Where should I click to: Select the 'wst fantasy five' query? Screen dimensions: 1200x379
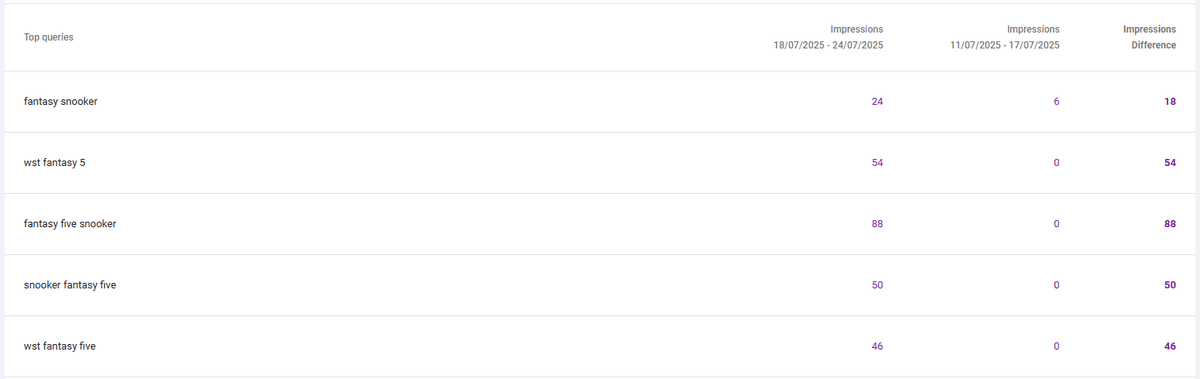(x=59, y=346)
